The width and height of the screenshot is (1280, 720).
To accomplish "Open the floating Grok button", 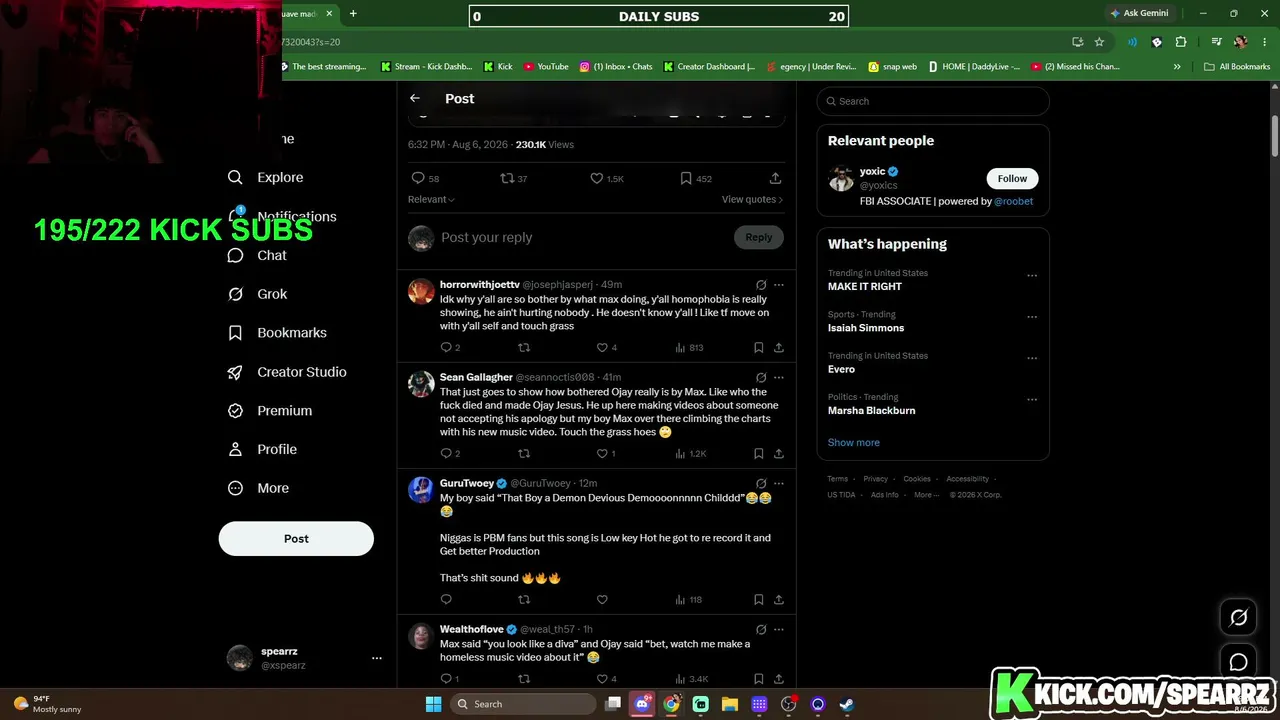I will click(1238, 618).
